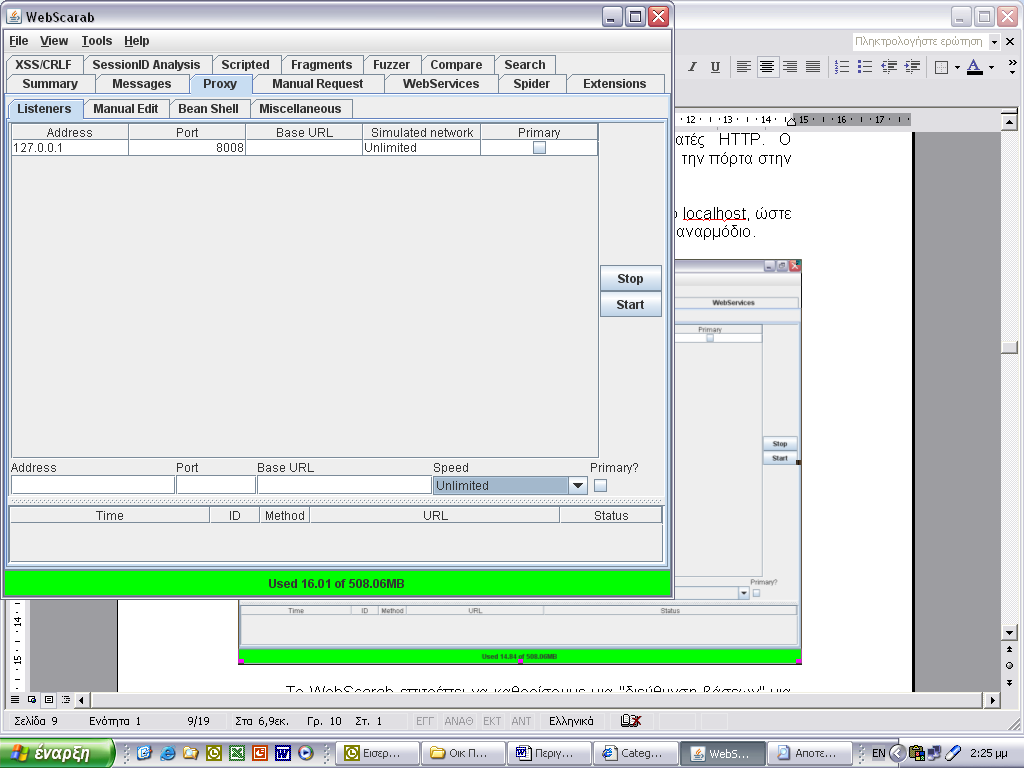1024x768 pixels.
Task: Increase indent in Word toolbar
Action: (912, 67)
